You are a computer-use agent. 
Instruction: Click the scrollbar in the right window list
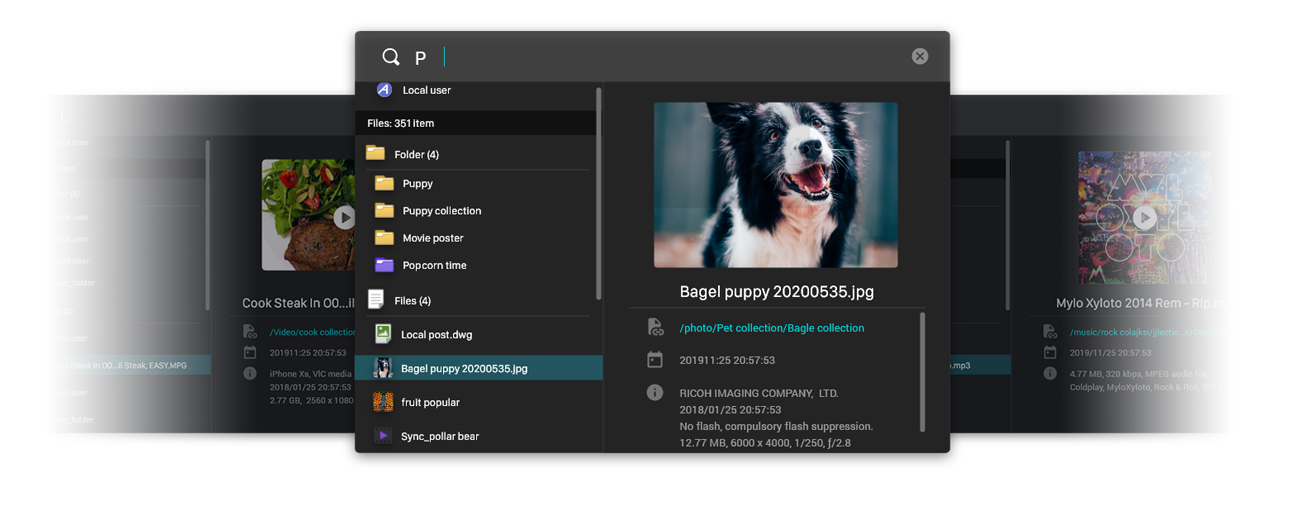click(1008, 225)
